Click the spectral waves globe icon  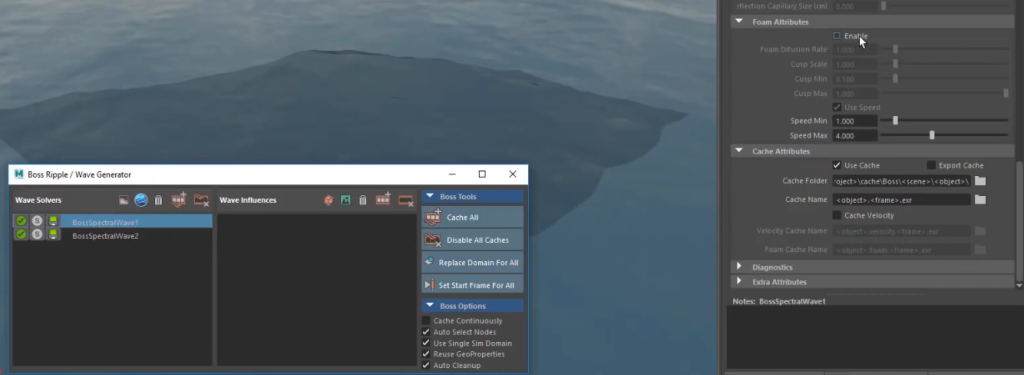pyautogui.click(x=141, y=201)
